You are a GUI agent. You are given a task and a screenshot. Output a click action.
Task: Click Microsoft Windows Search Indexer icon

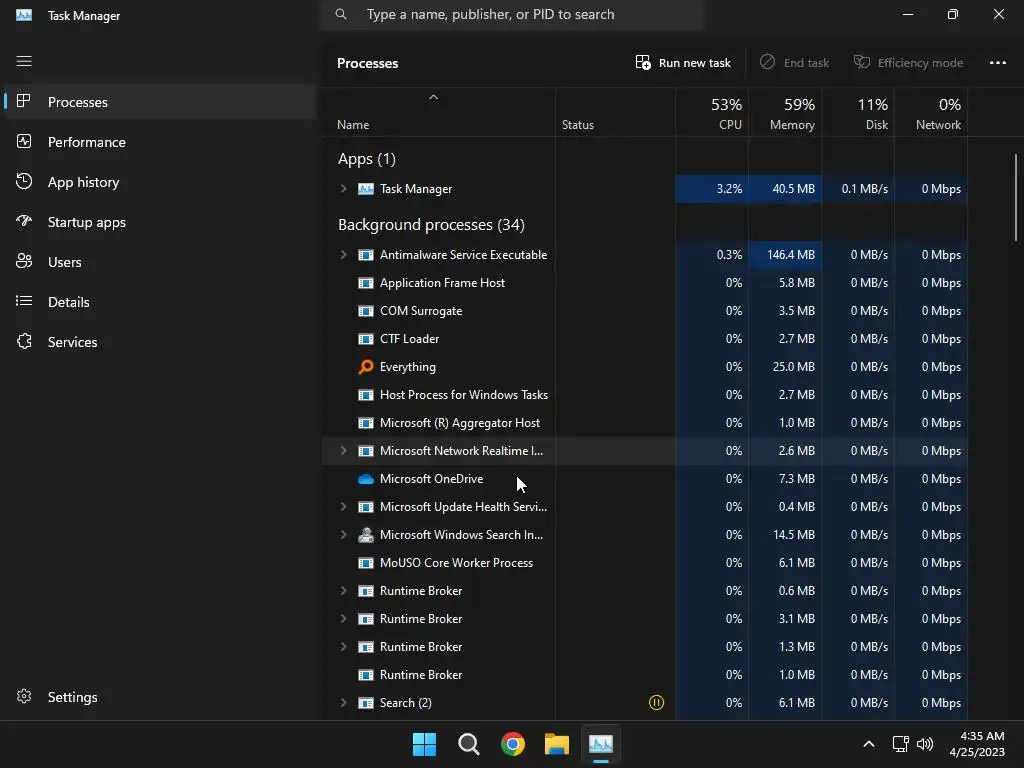click(x=366, y=535)
